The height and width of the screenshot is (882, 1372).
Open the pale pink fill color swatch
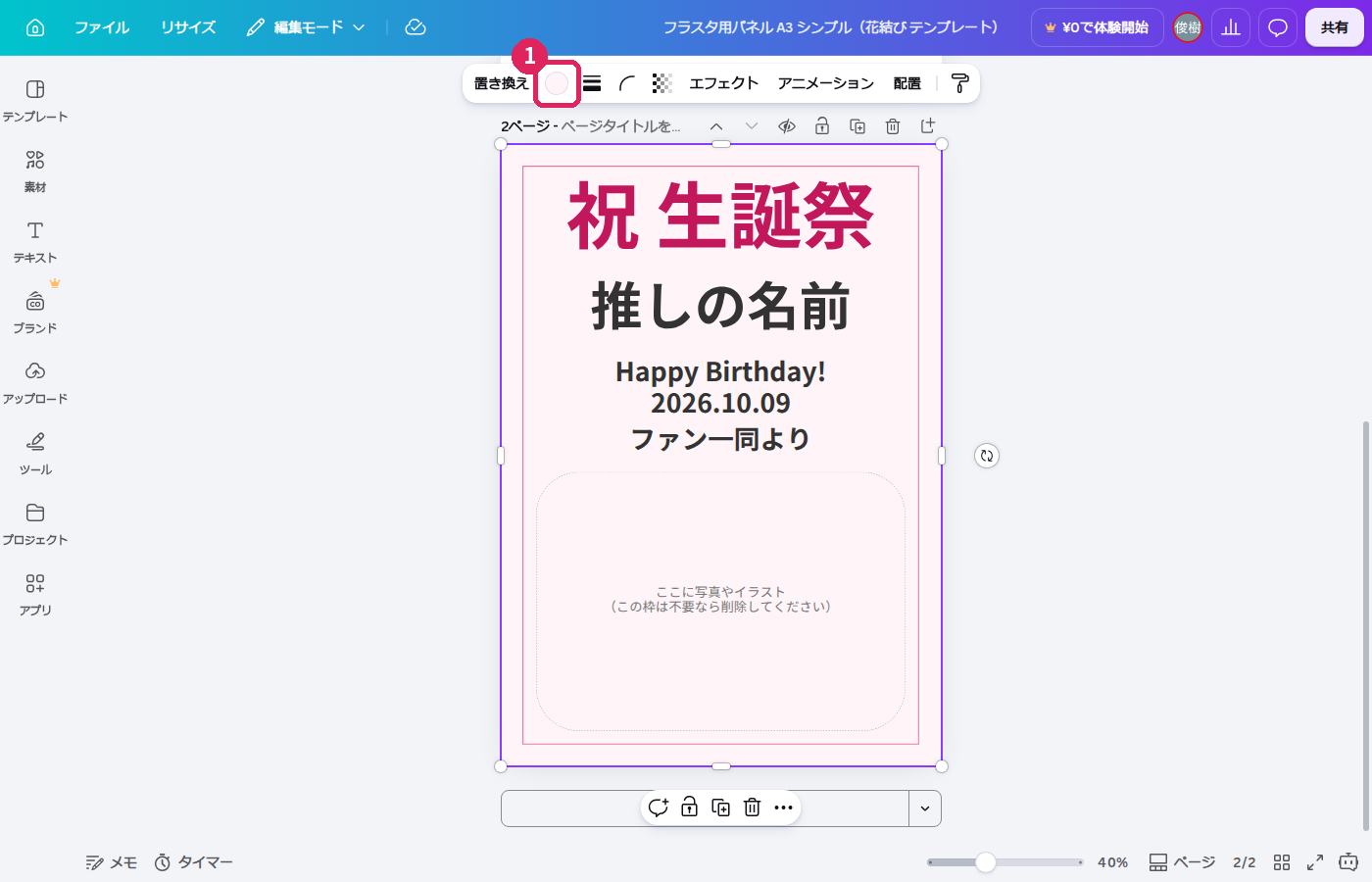coord(557,83)
